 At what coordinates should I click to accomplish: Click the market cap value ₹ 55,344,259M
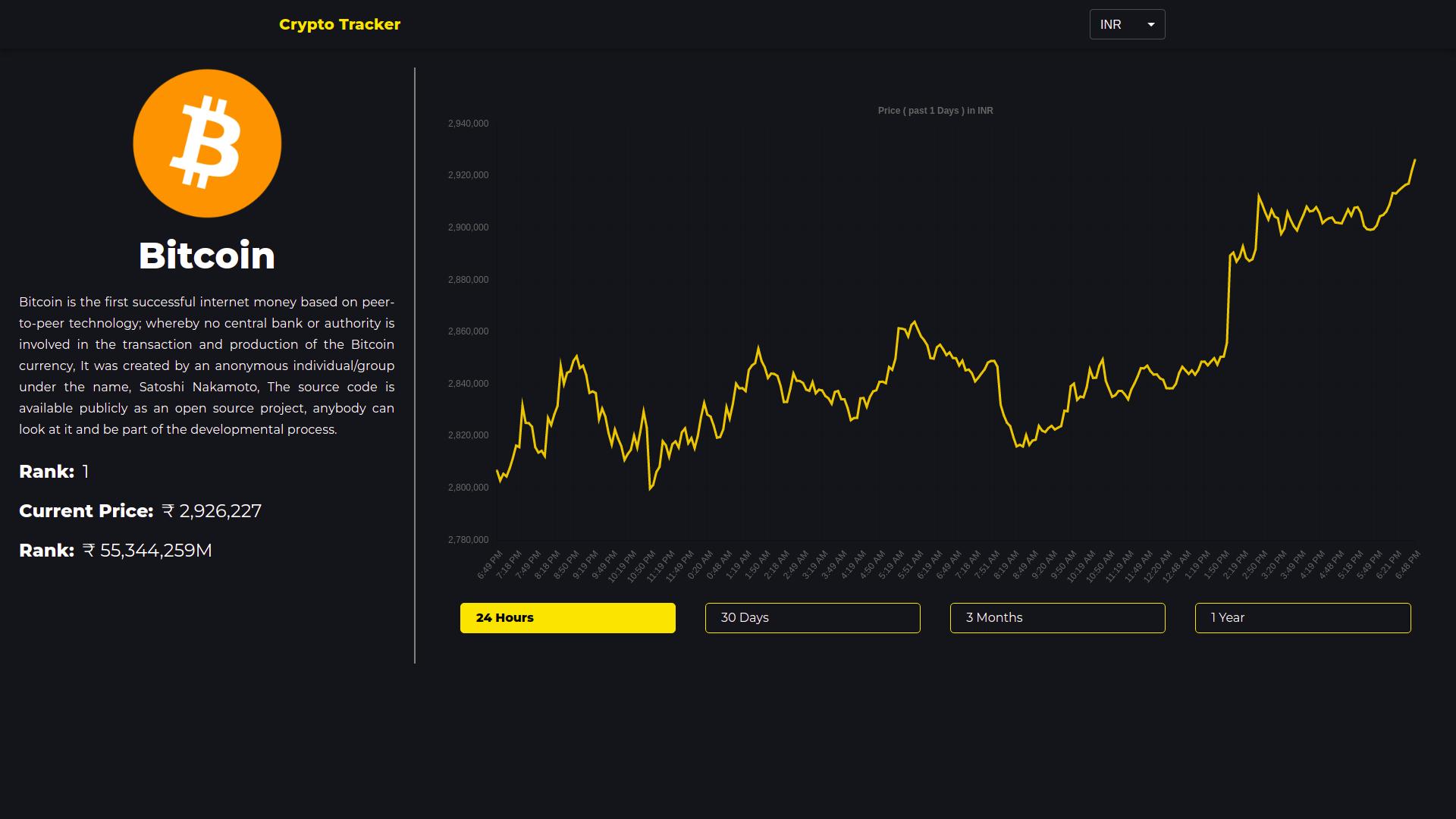[147, 551]
